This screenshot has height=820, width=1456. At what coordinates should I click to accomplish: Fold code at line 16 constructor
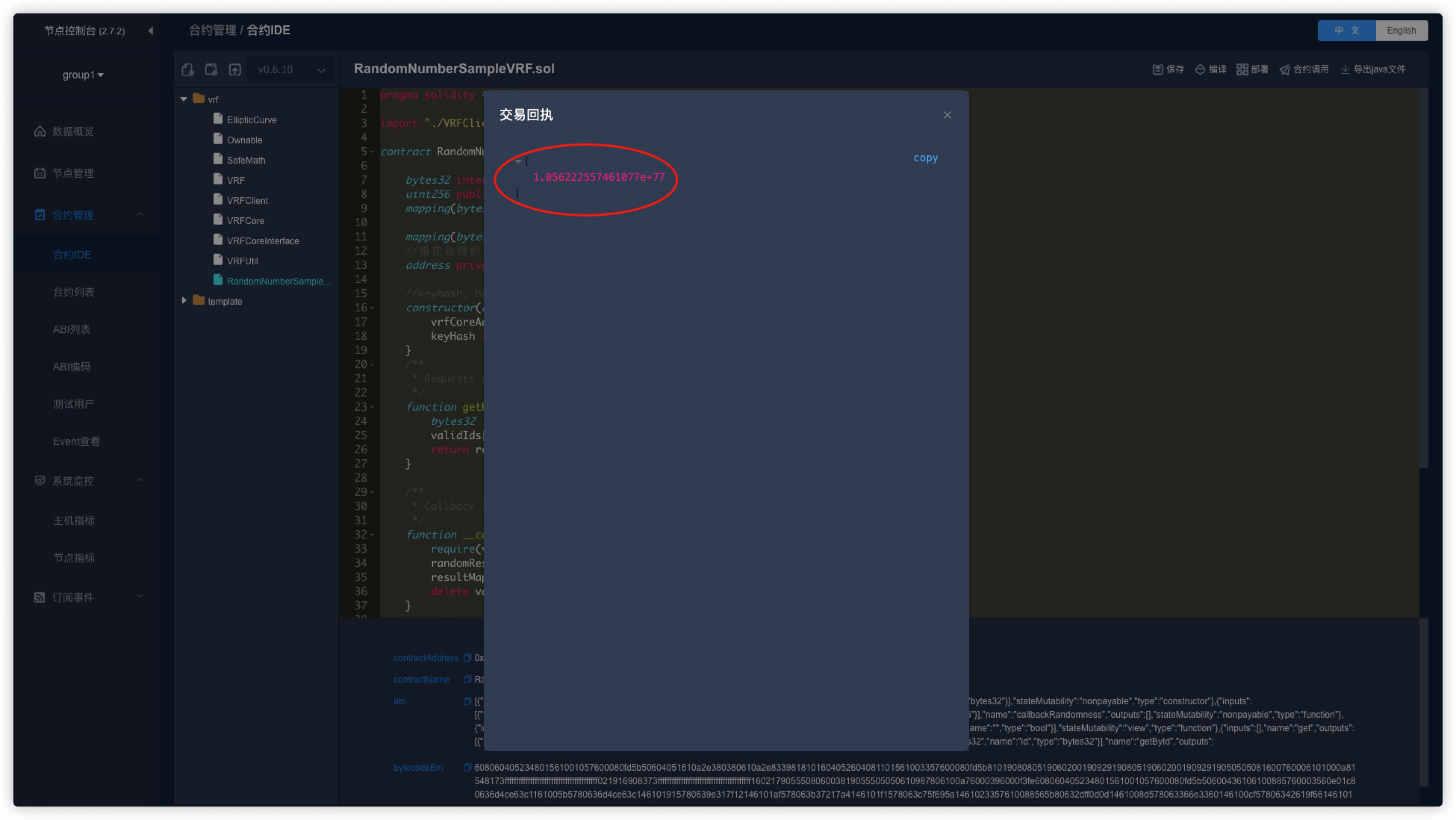[372, 308]
